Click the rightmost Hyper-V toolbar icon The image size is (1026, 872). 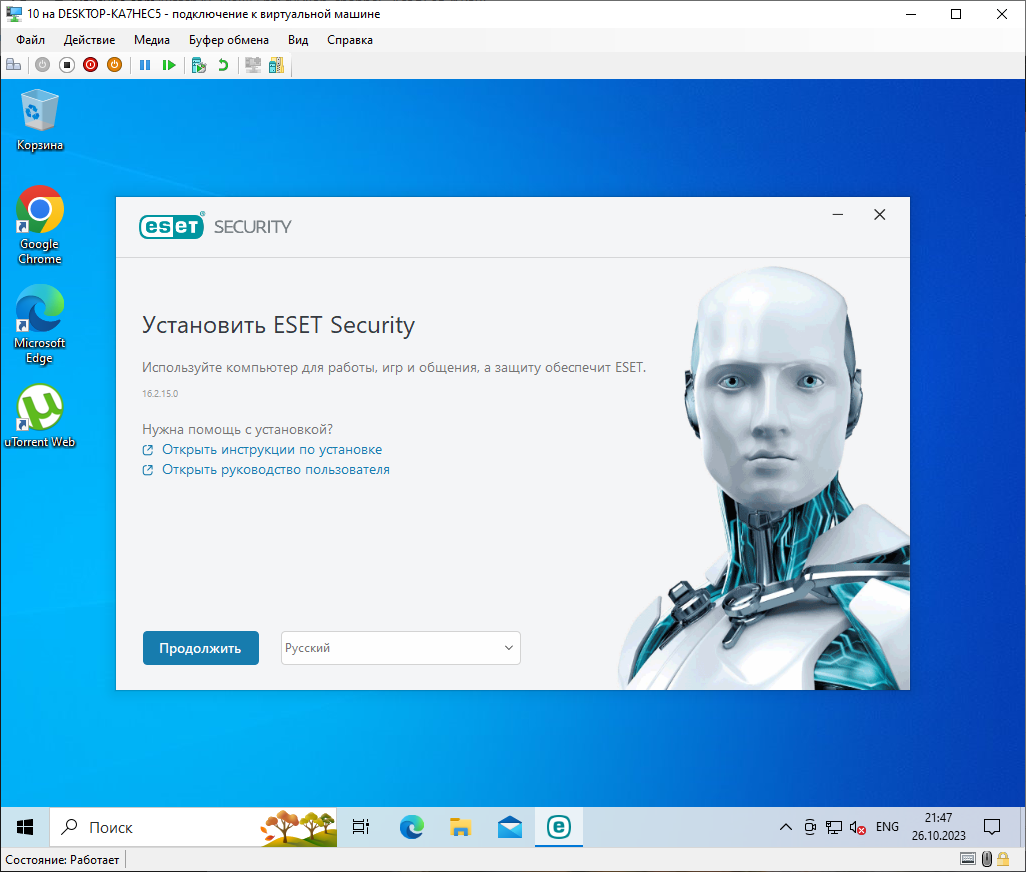[276, 65]
